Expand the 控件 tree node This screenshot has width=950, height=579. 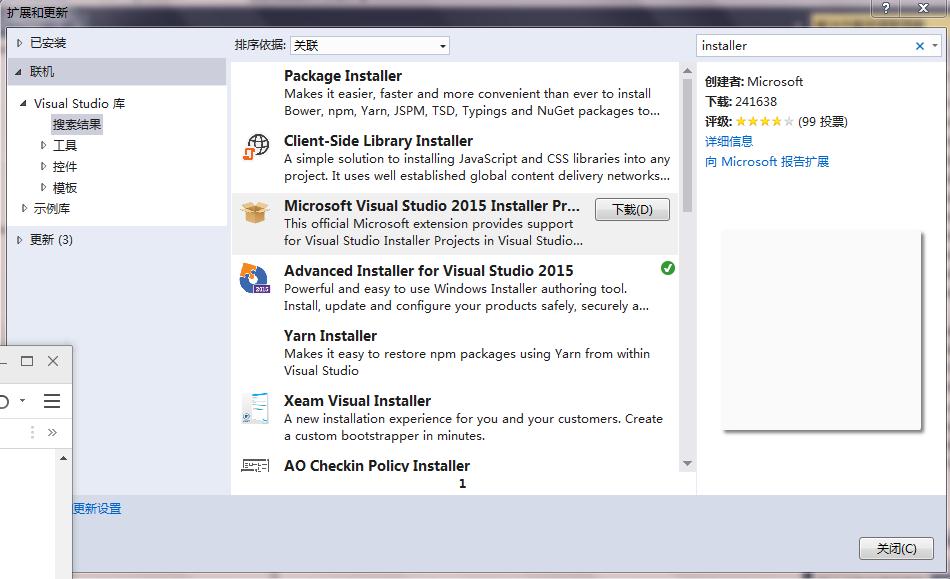[43, 166]
